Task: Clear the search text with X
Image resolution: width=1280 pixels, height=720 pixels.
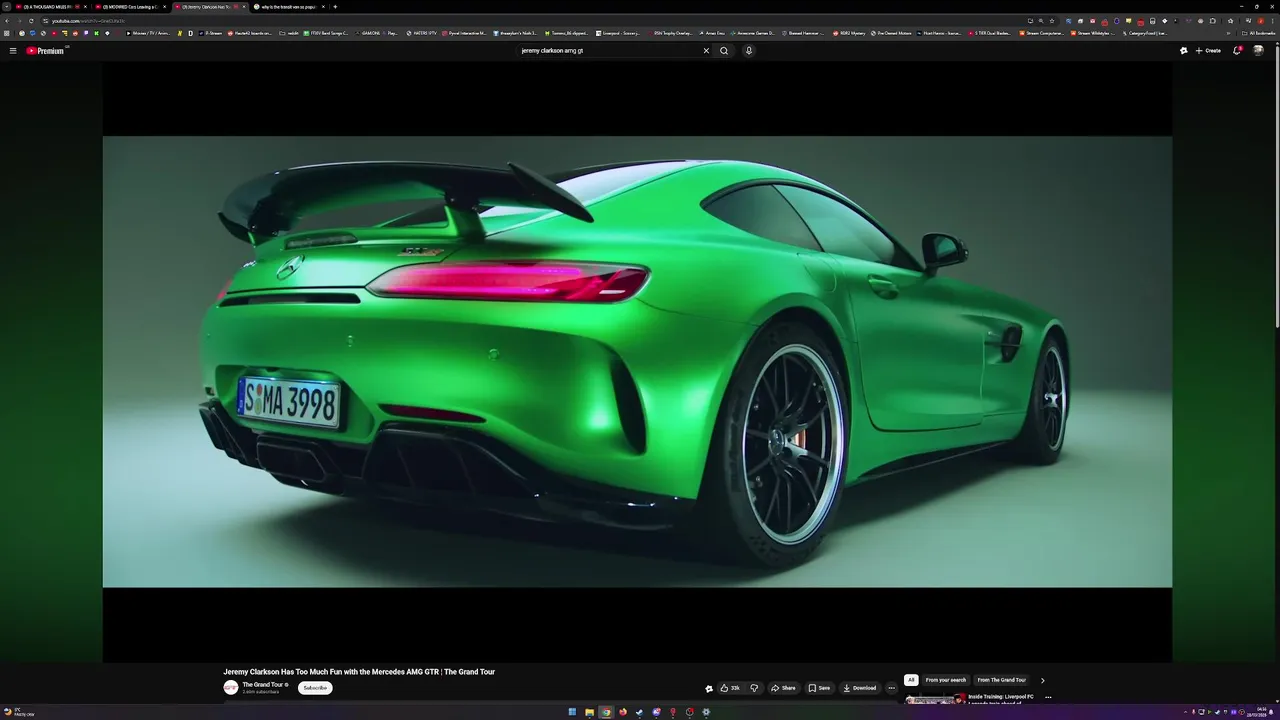Action: [x=706, y=50]
